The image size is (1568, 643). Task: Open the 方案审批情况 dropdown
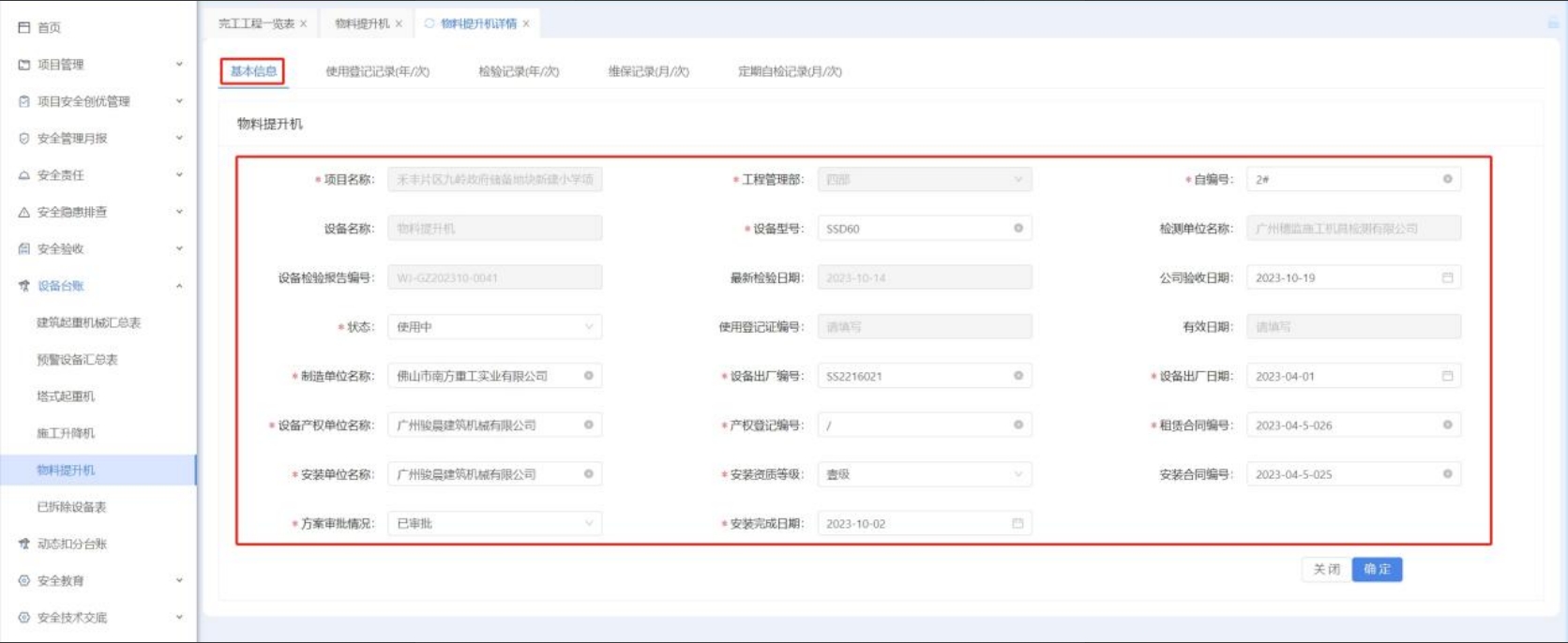[494, 523]
